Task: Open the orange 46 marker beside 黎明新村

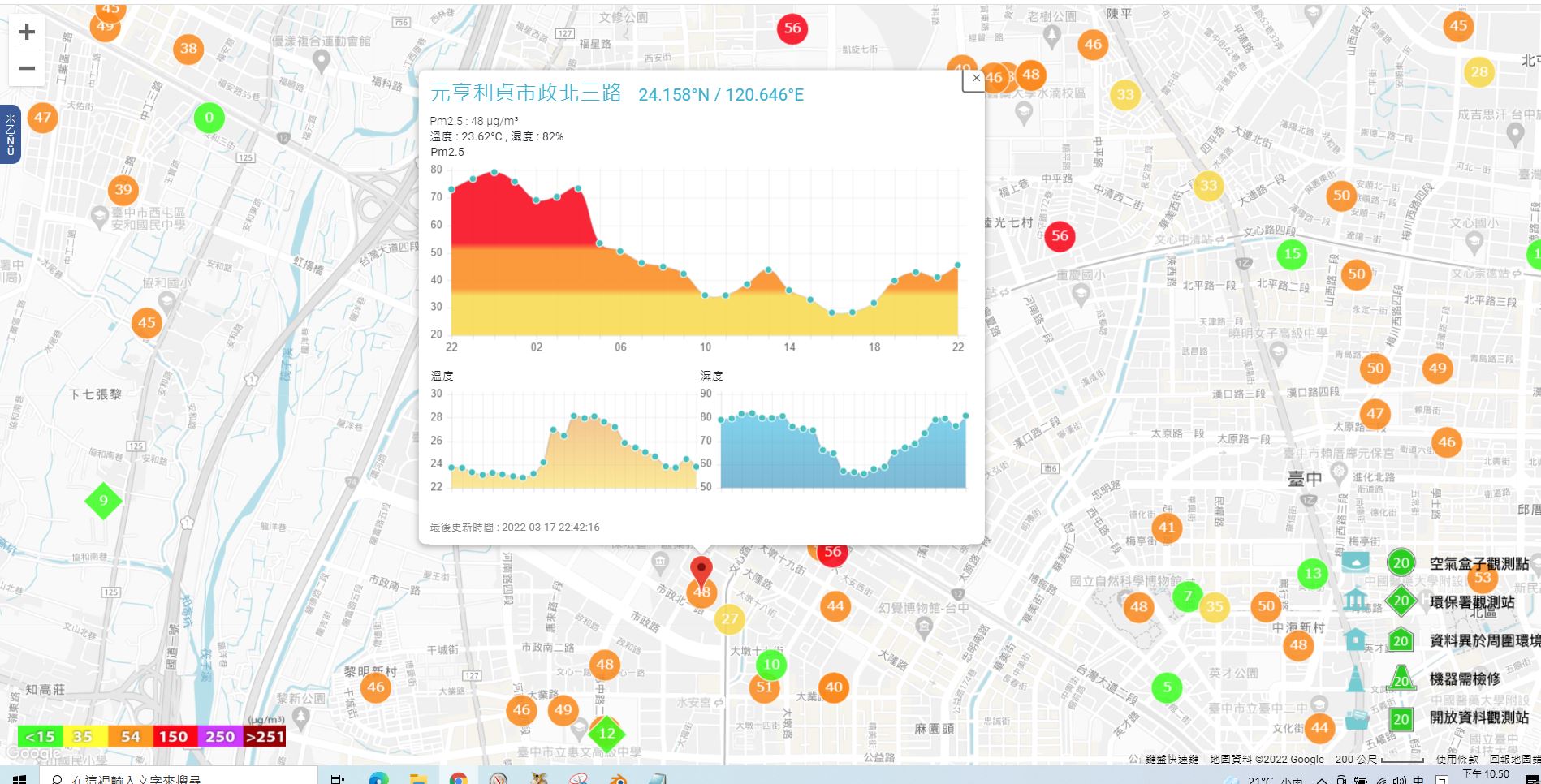Action: click(375, 687)
